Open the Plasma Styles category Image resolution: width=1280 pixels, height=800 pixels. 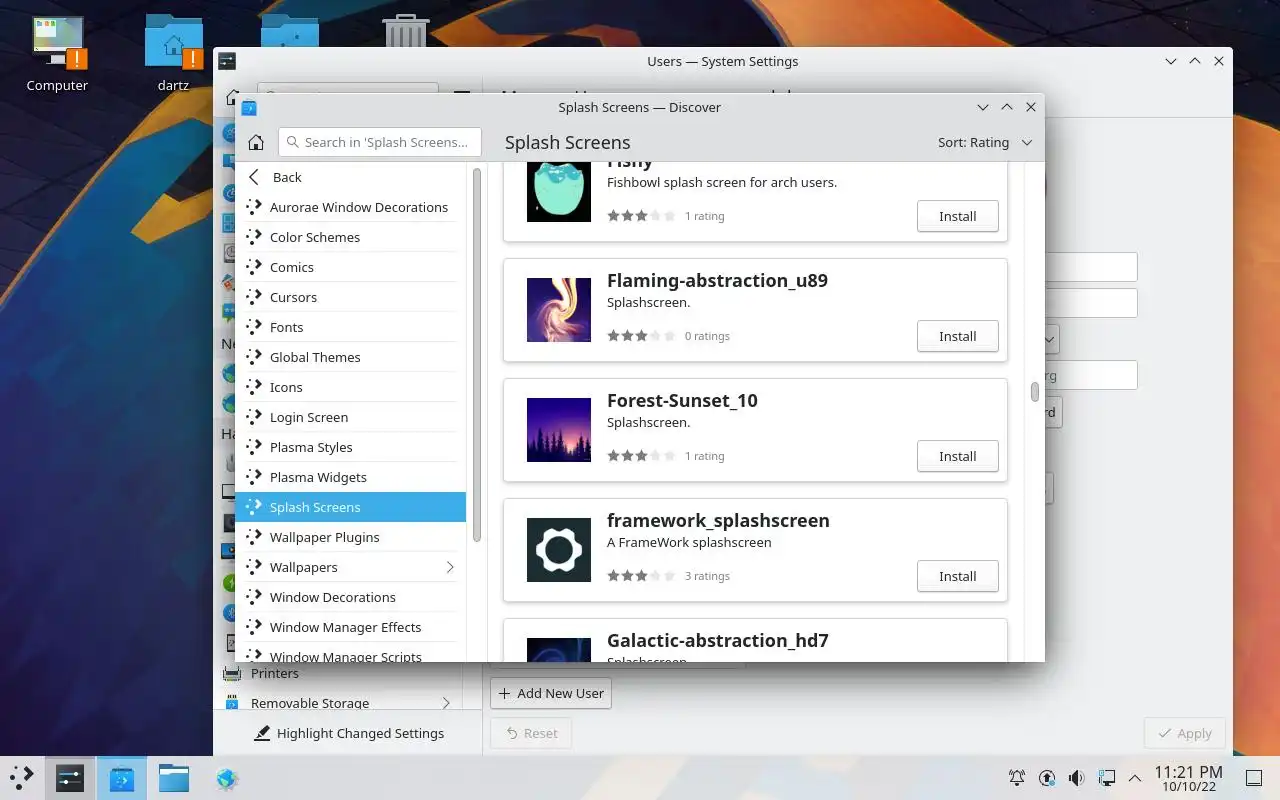coord(351,447)
